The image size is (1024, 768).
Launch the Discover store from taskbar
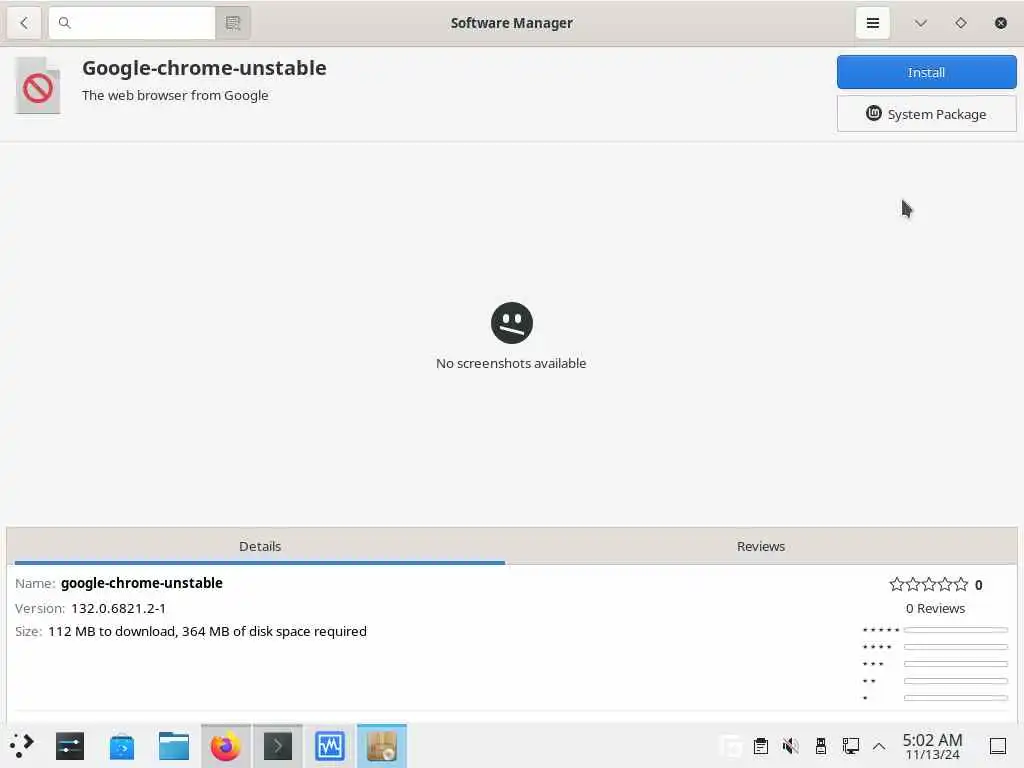[122, 746]
